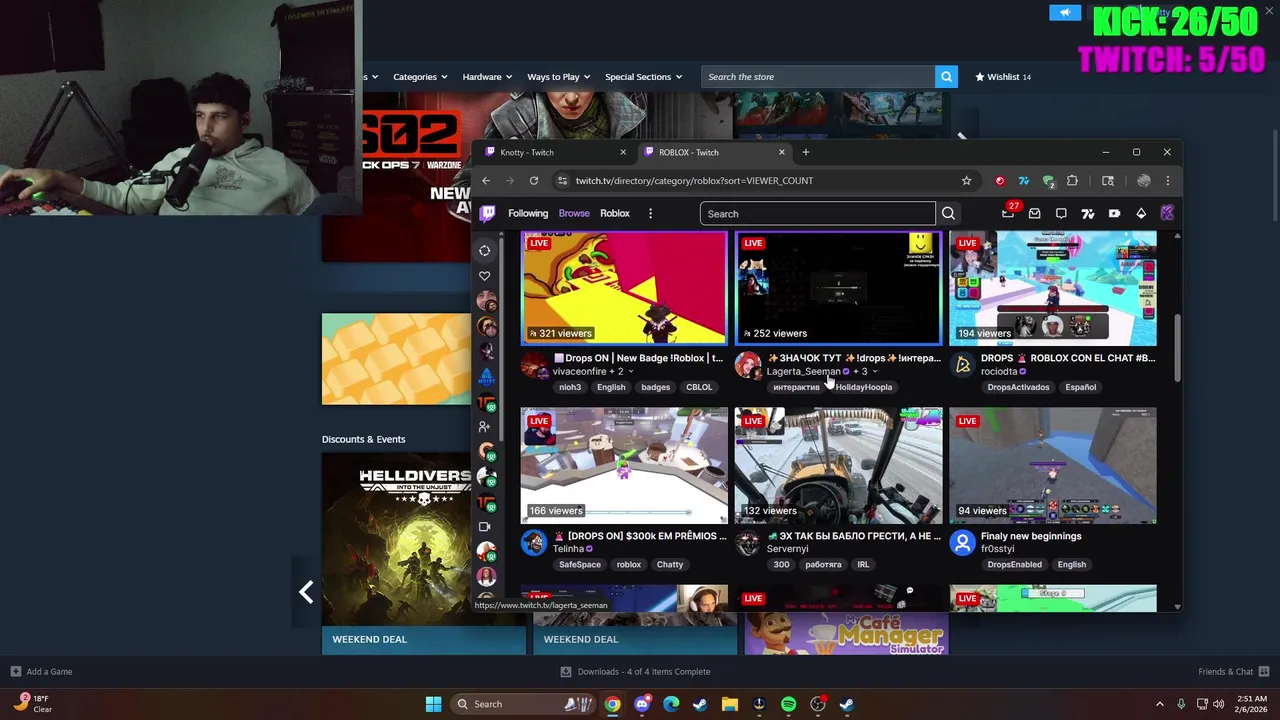Open Chrome three-dot menu
The height and width of the screenshot is (720, 1280).
[x=1167, y=181]
